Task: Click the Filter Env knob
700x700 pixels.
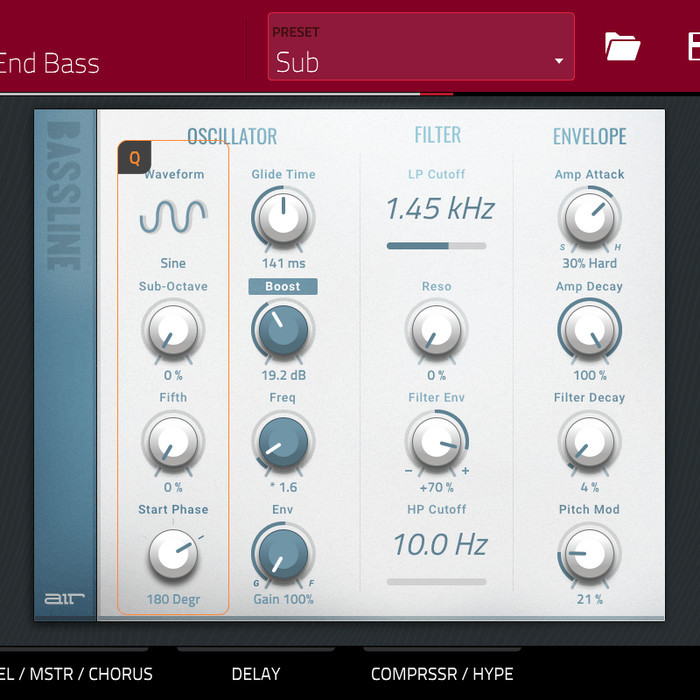Action: pos(437,442)
